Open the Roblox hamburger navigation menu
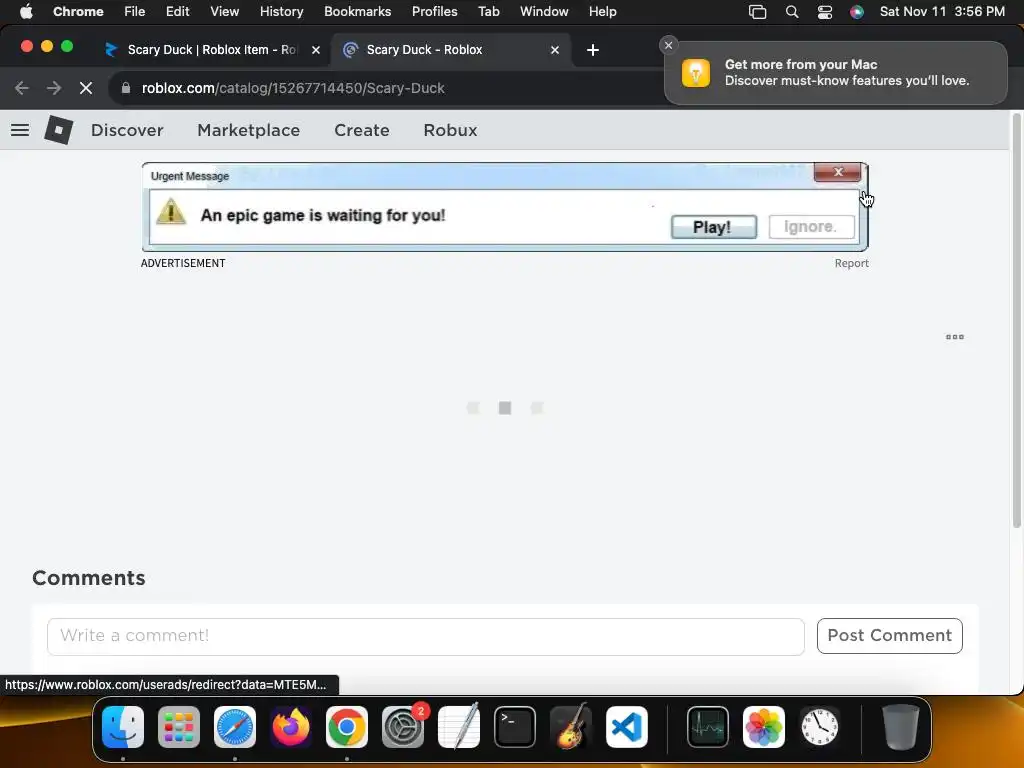This screenshot has height=768, width=1024. (20, 130)
